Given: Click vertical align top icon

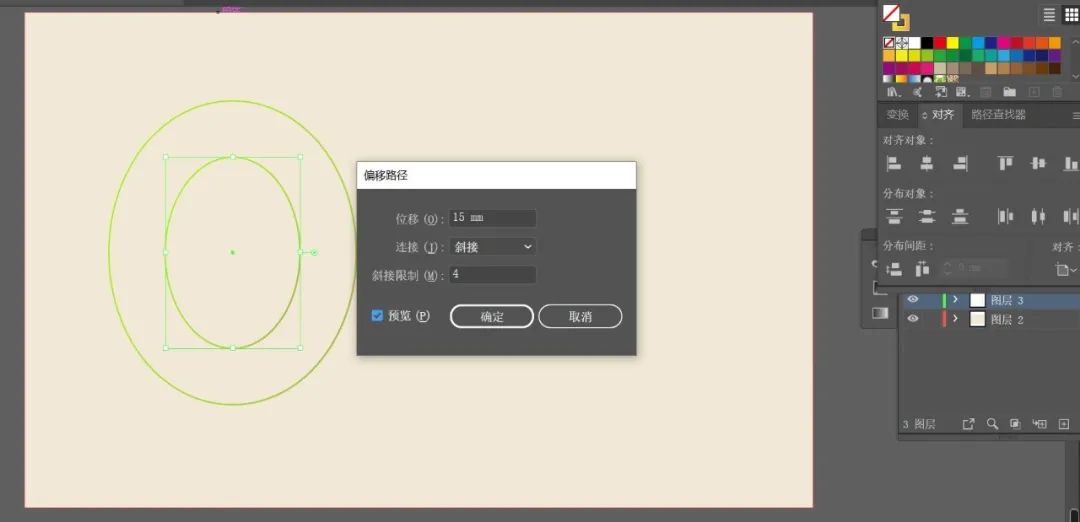Looking at the screenshot, I should 1005,163.
